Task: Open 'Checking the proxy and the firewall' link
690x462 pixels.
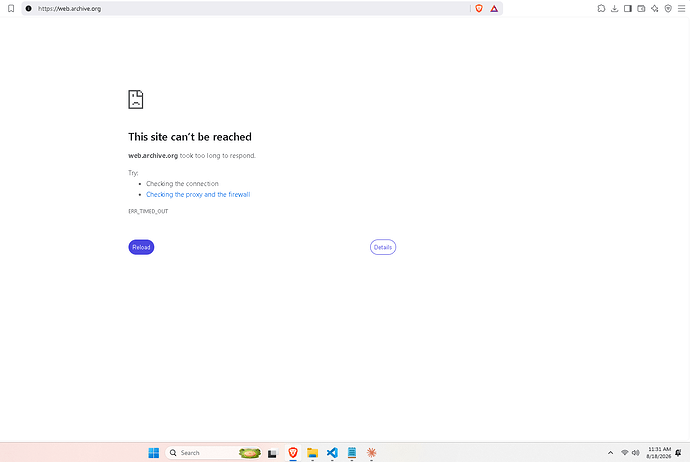Action: 198,194
